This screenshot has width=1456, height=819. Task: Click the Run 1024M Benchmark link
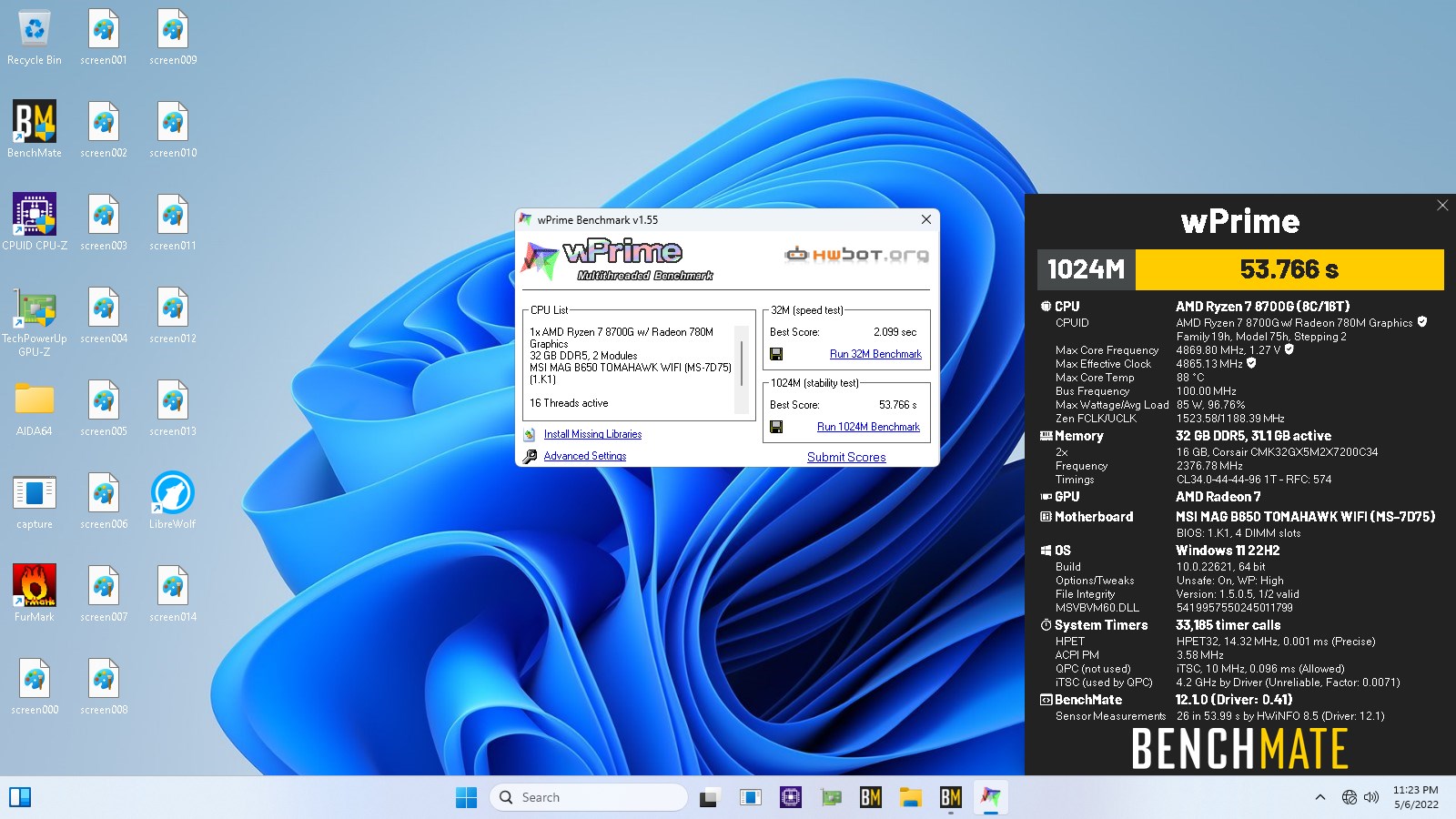[868, 427]
